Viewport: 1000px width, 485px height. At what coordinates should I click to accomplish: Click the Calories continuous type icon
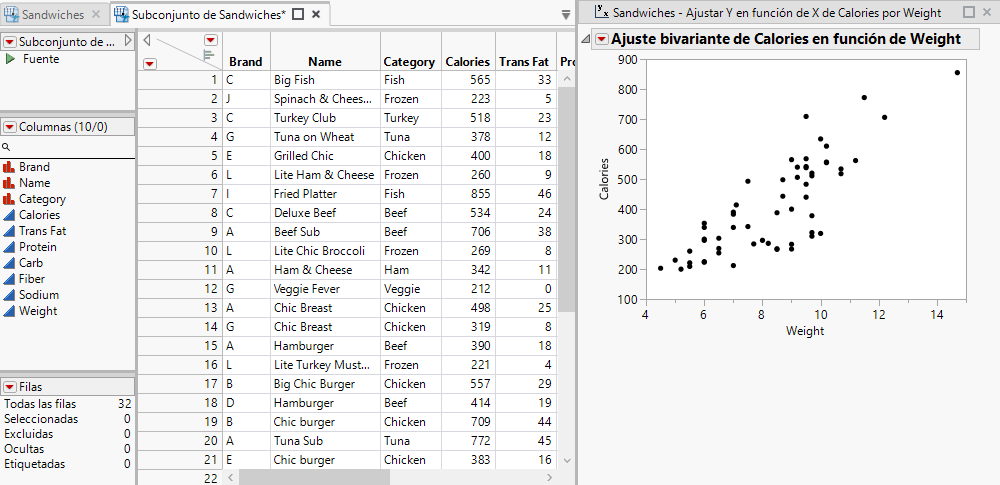coord(9,214)
